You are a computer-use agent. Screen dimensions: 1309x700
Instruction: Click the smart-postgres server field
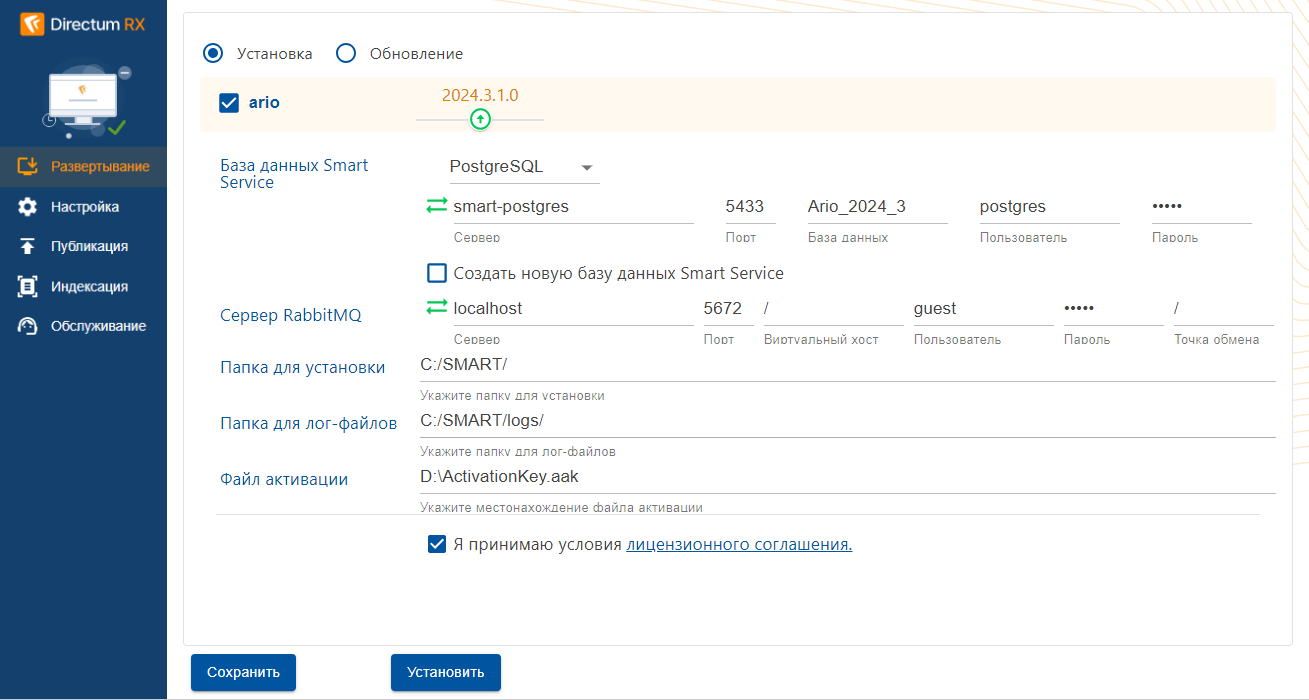click(573, 207)
